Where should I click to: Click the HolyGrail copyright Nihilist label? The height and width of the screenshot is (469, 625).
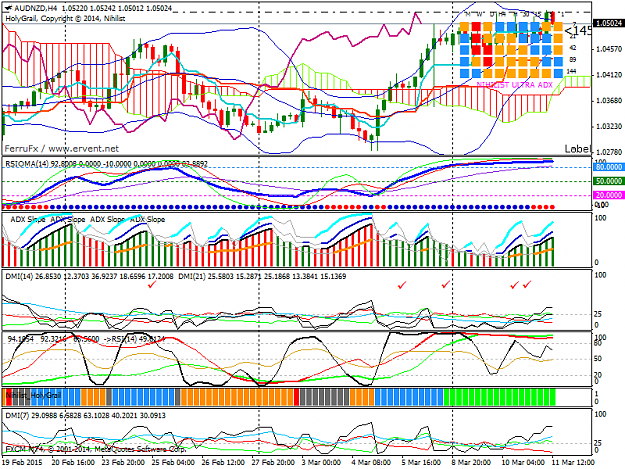(65, 18)
